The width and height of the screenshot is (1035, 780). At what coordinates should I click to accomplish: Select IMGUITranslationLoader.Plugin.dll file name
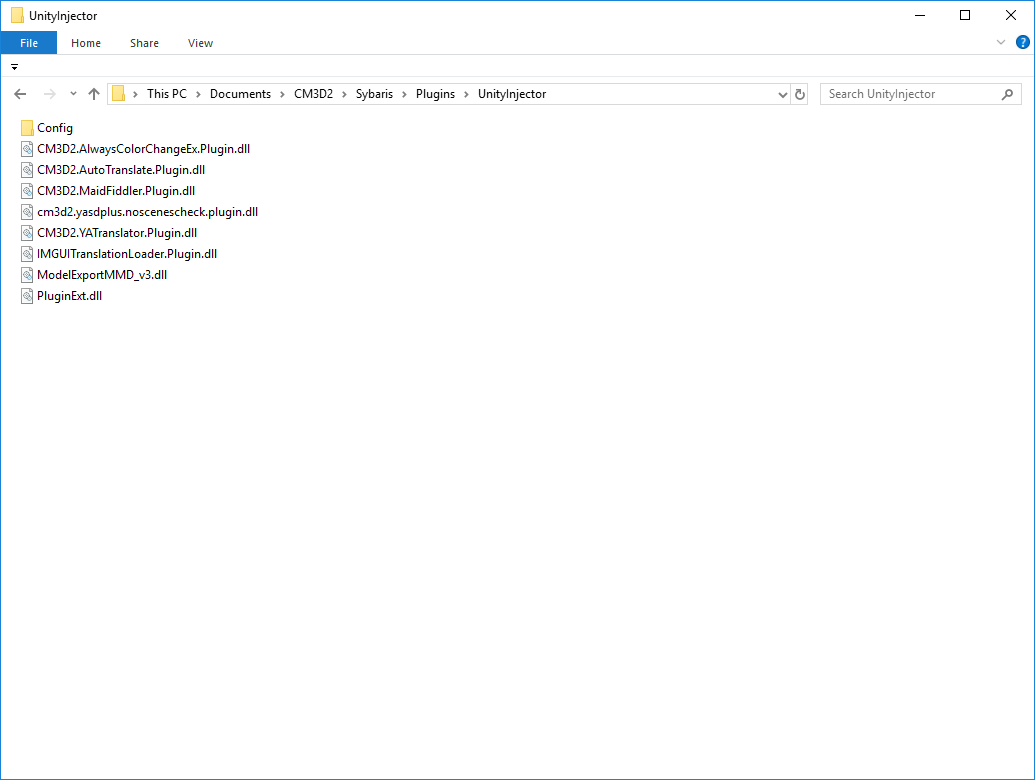click(x=127, y=254)
